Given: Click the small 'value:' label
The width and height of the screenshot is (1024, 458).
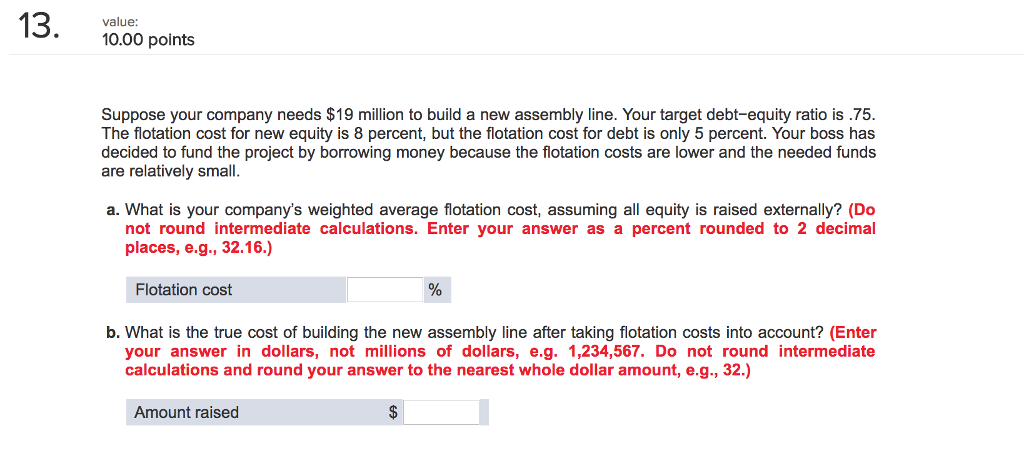Looking at the screenshot, I should tap(119, 20).
